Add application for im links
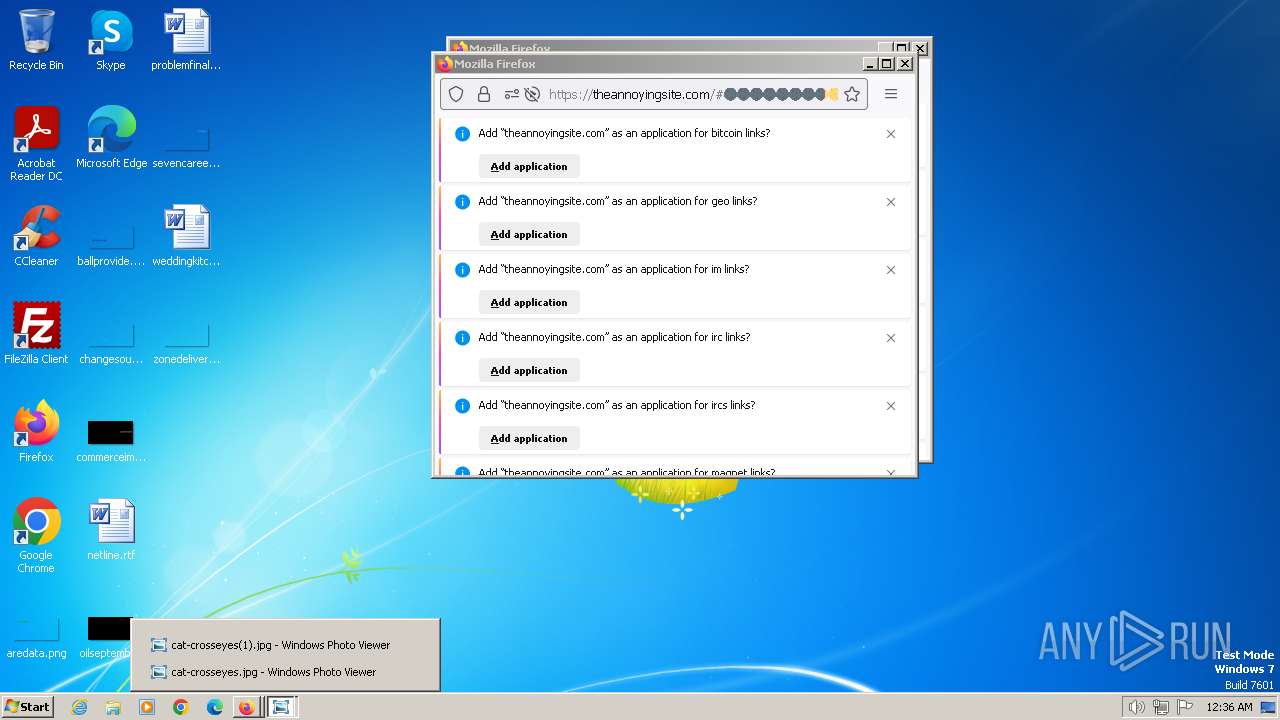This screenshot has height=720, width=1280. tap(529, 302)
